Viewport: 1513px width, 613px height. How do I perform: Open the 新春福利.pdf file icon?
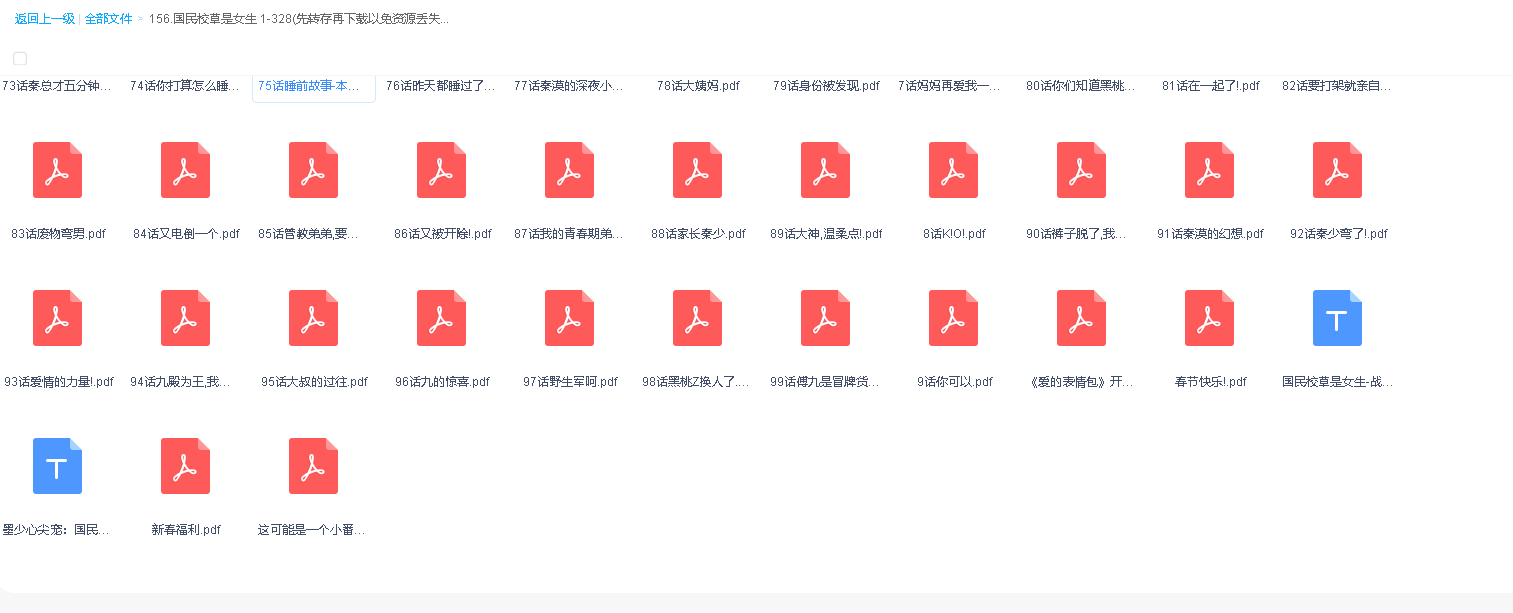[x=186, y=466]
